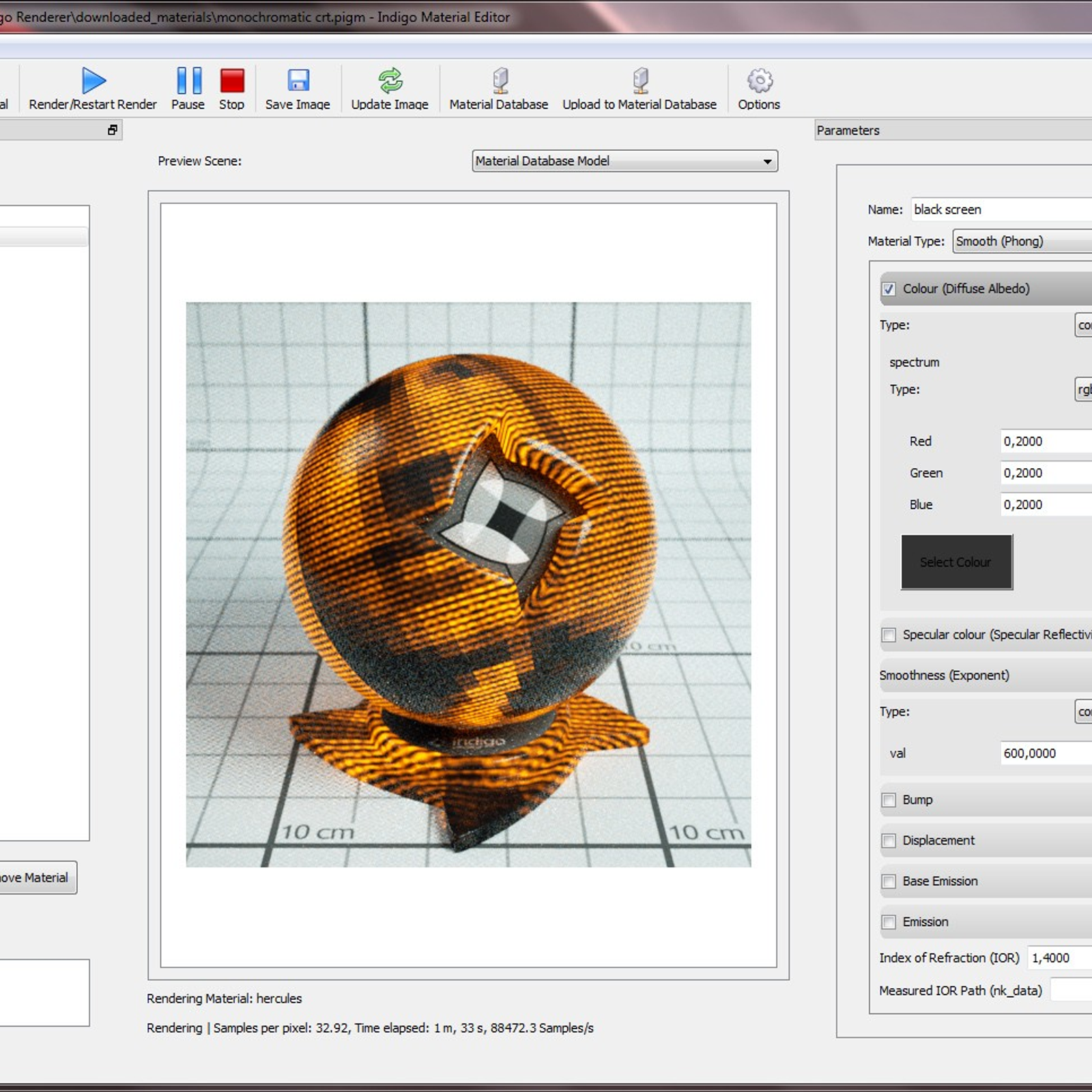Open the Material Type dropdown
Viewport: 1092px width, 1092px height.
coord(1022,242)
